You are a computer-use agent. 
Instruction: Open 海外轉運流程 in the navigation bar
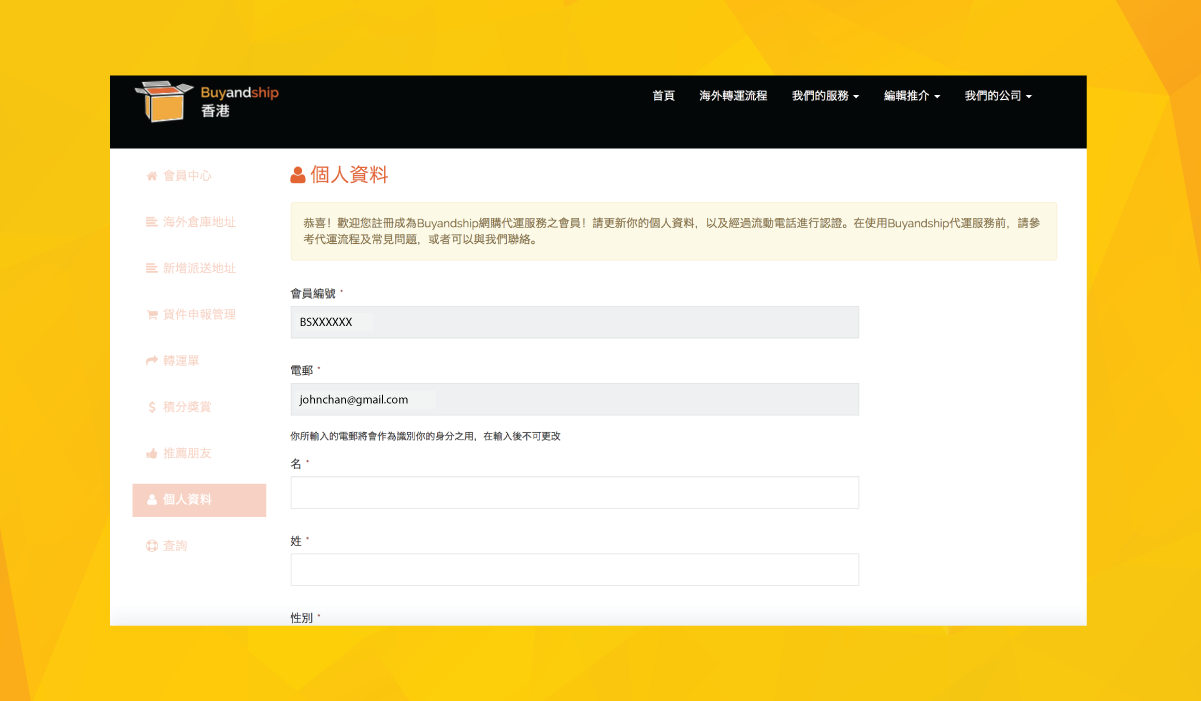(733, 96)
